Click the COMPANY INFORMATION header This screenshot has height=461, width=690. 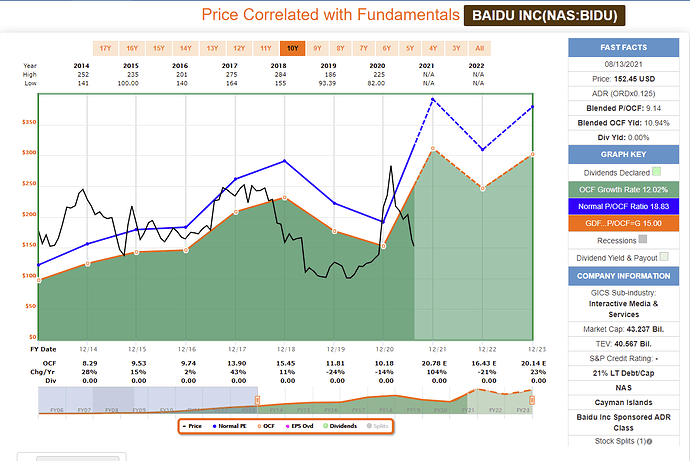pos(624,276)
